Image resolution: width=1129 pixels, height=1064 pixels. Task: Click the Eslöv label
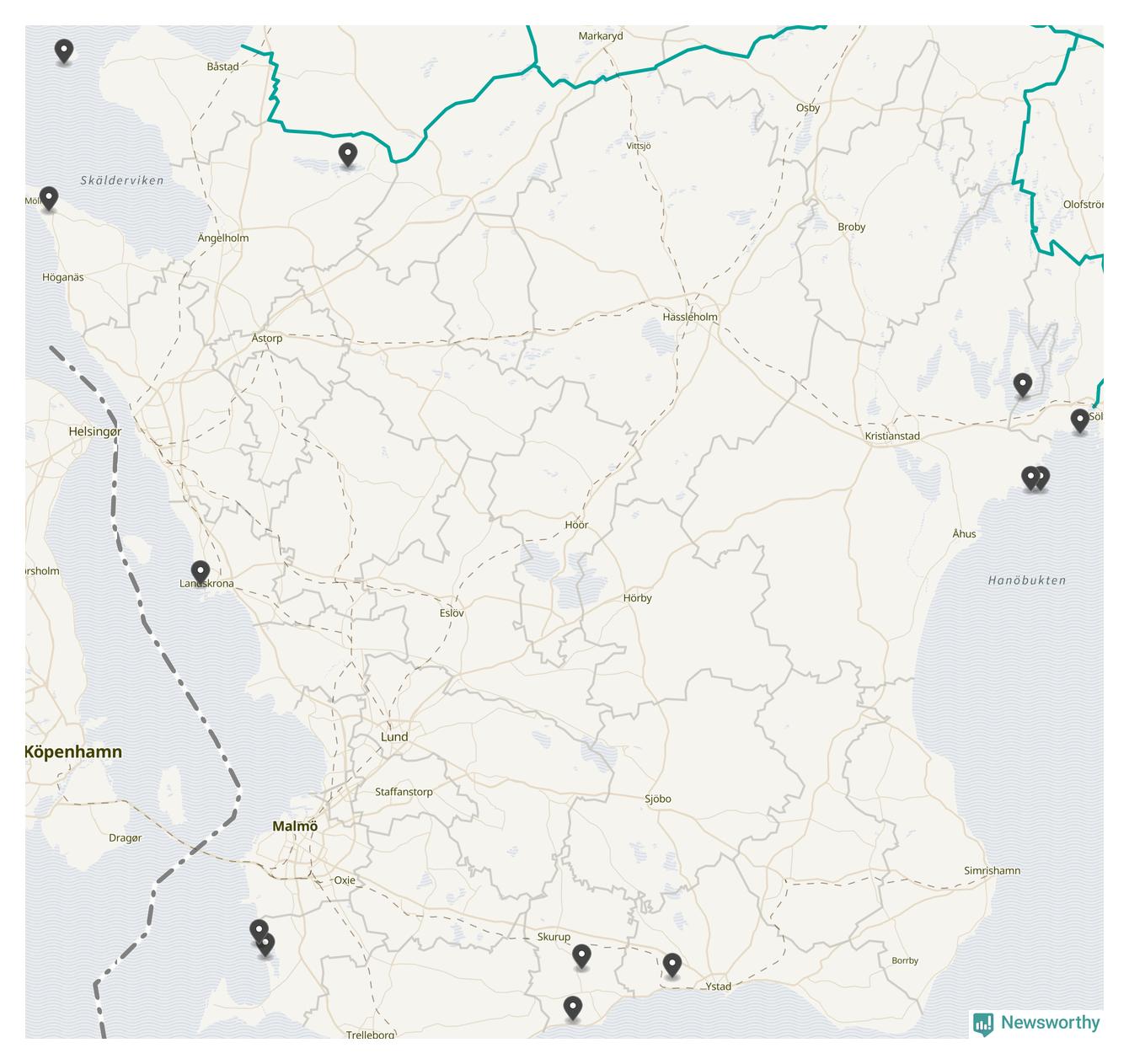[x=452, y=612]
